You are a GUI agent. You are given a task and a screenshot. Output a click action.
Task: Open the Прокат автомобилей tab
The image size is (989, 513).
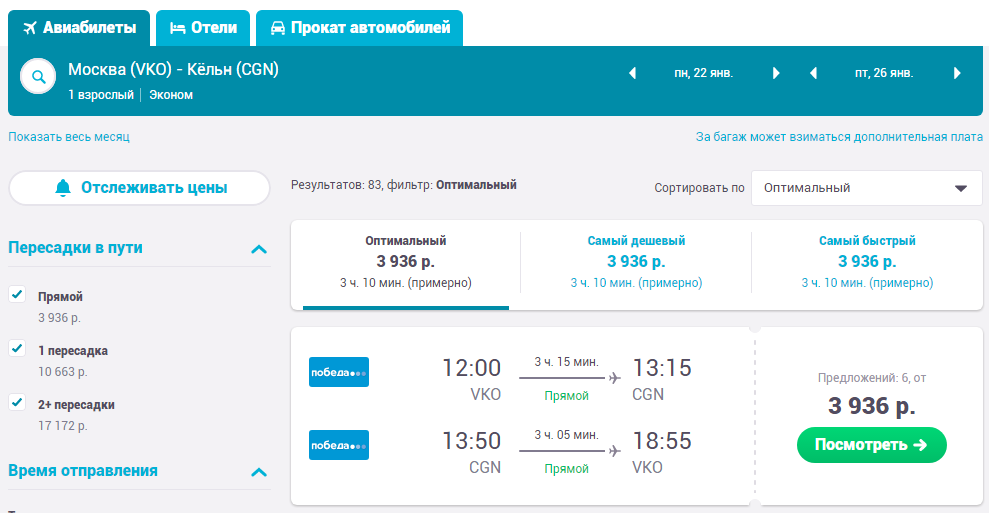pyautogui.click(x=360, y=28)
